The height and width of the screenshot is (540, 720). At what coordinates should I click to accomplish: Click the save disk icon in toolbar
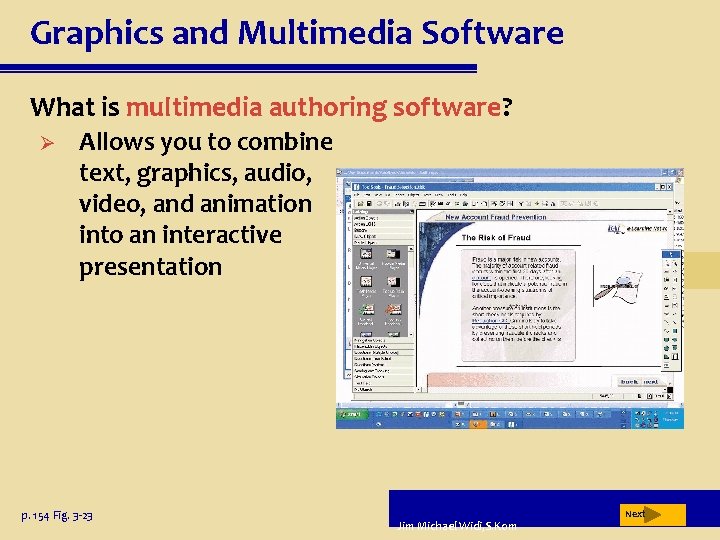tap(369, 203)
